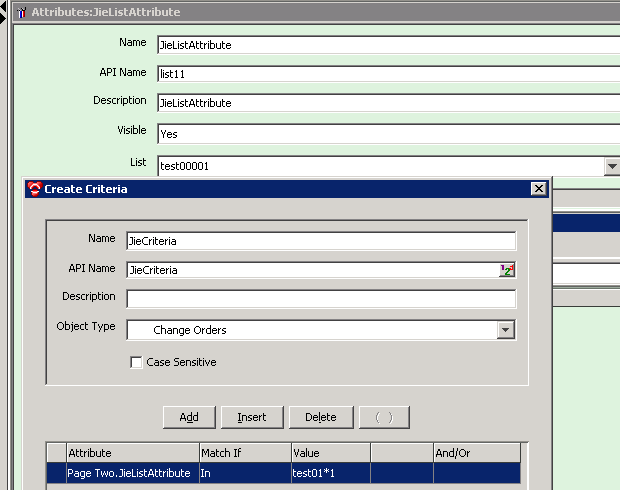Click the parentheses ( ) button

click(x=384, y=417)
